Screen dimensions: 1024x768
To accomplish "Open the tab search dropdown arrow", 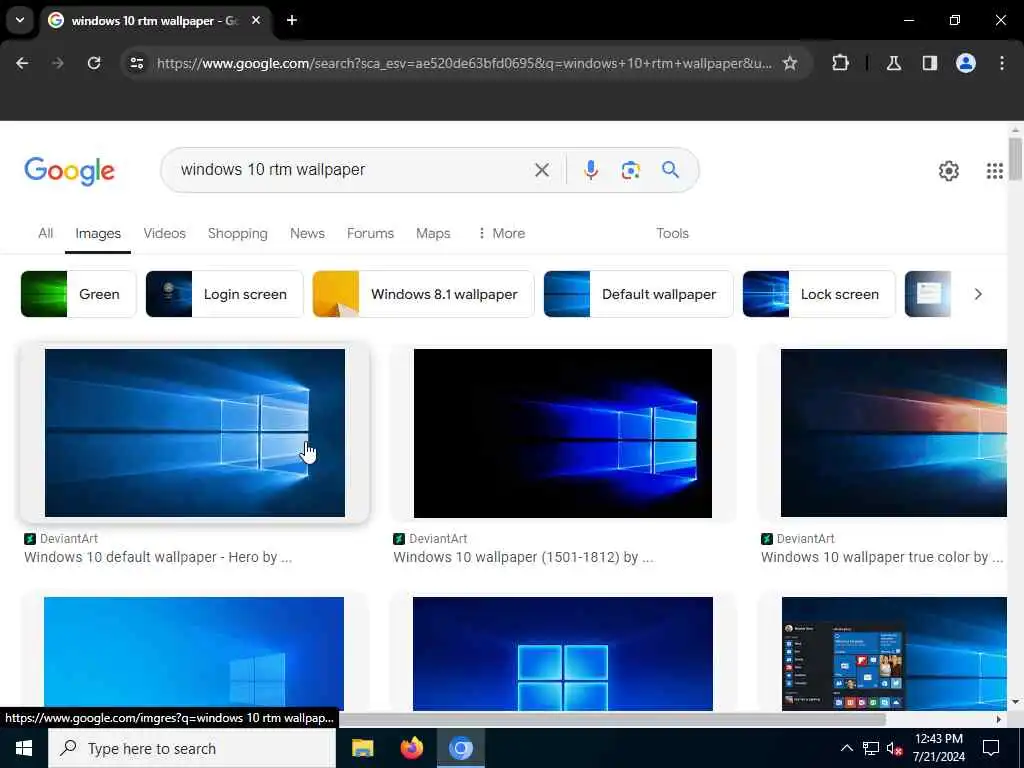I will point(20,20).
